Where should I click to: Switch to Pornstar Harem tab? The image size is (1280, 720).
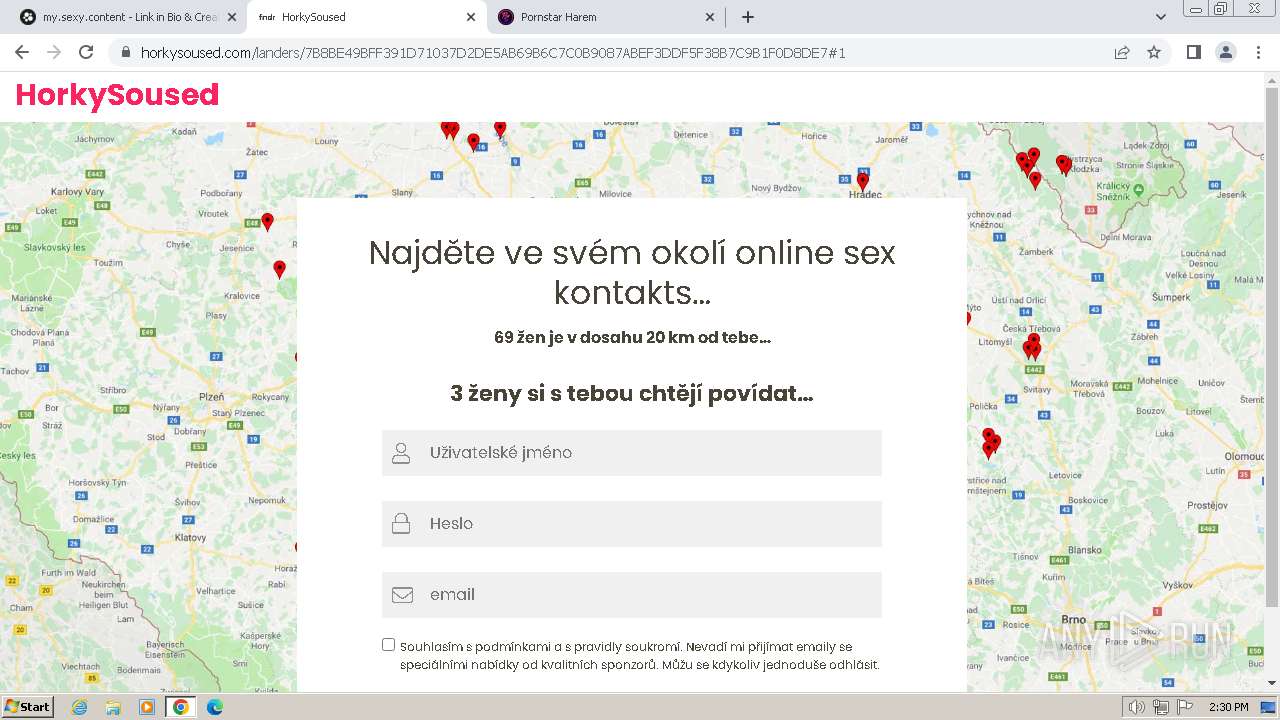pyautogui.click(x=606, y=17)
